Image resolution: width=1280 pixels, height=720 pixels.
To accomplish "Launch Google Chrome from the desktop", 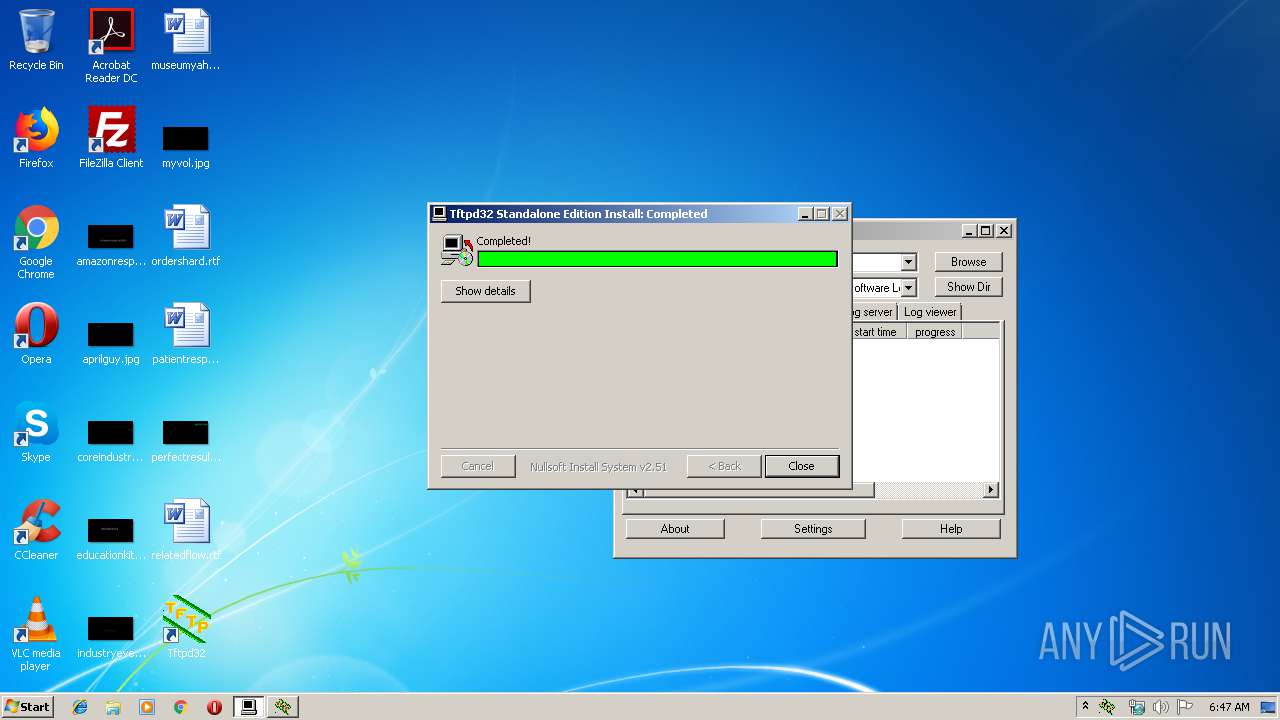I will 36,242.
